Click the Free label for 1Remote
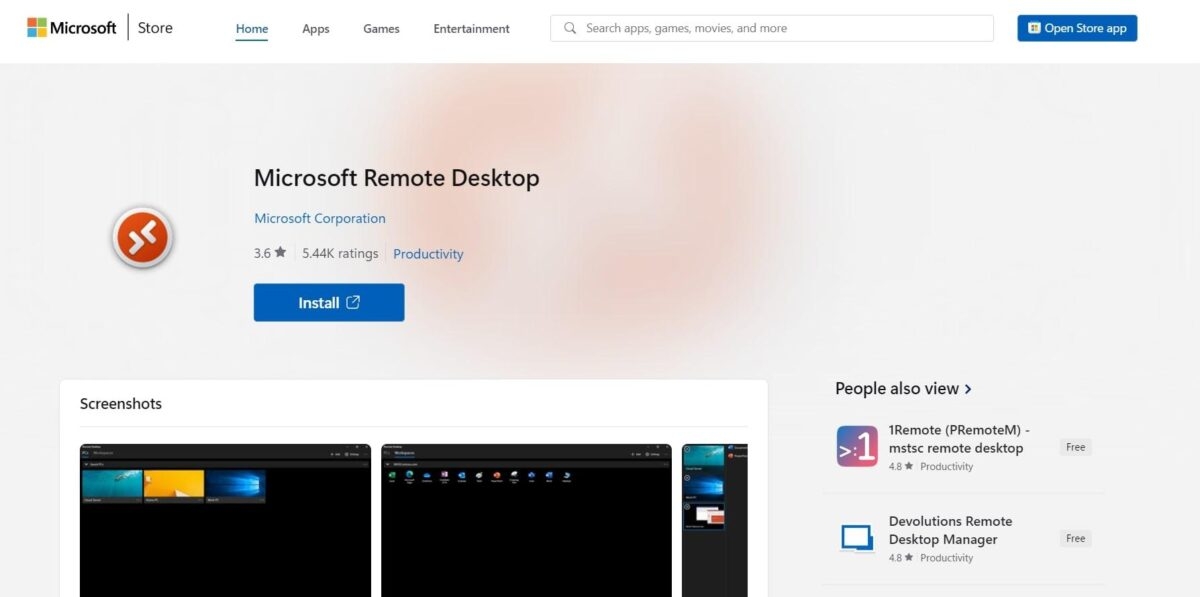 [x=1076, y=447]
